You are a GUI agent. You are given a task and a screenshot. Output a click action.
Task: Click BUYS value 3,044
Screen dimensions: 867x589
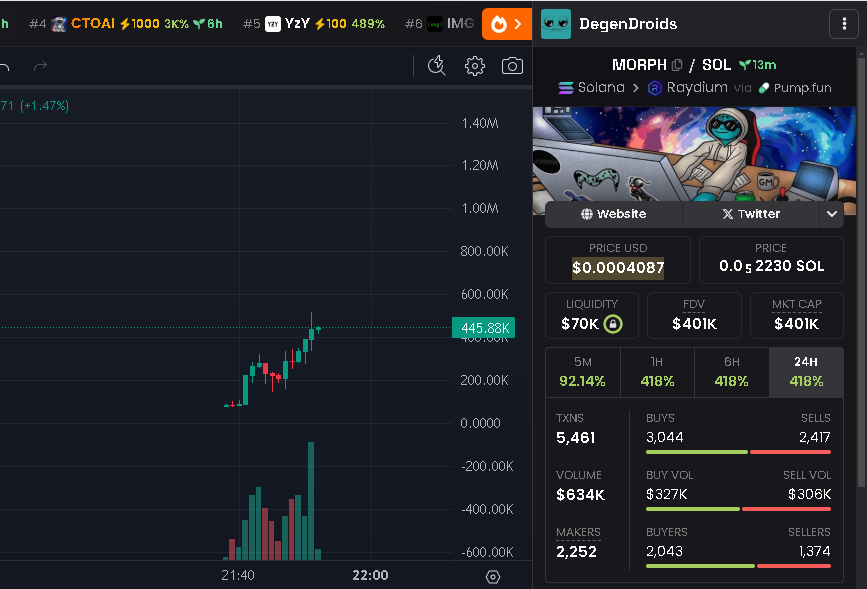[665, 437]
